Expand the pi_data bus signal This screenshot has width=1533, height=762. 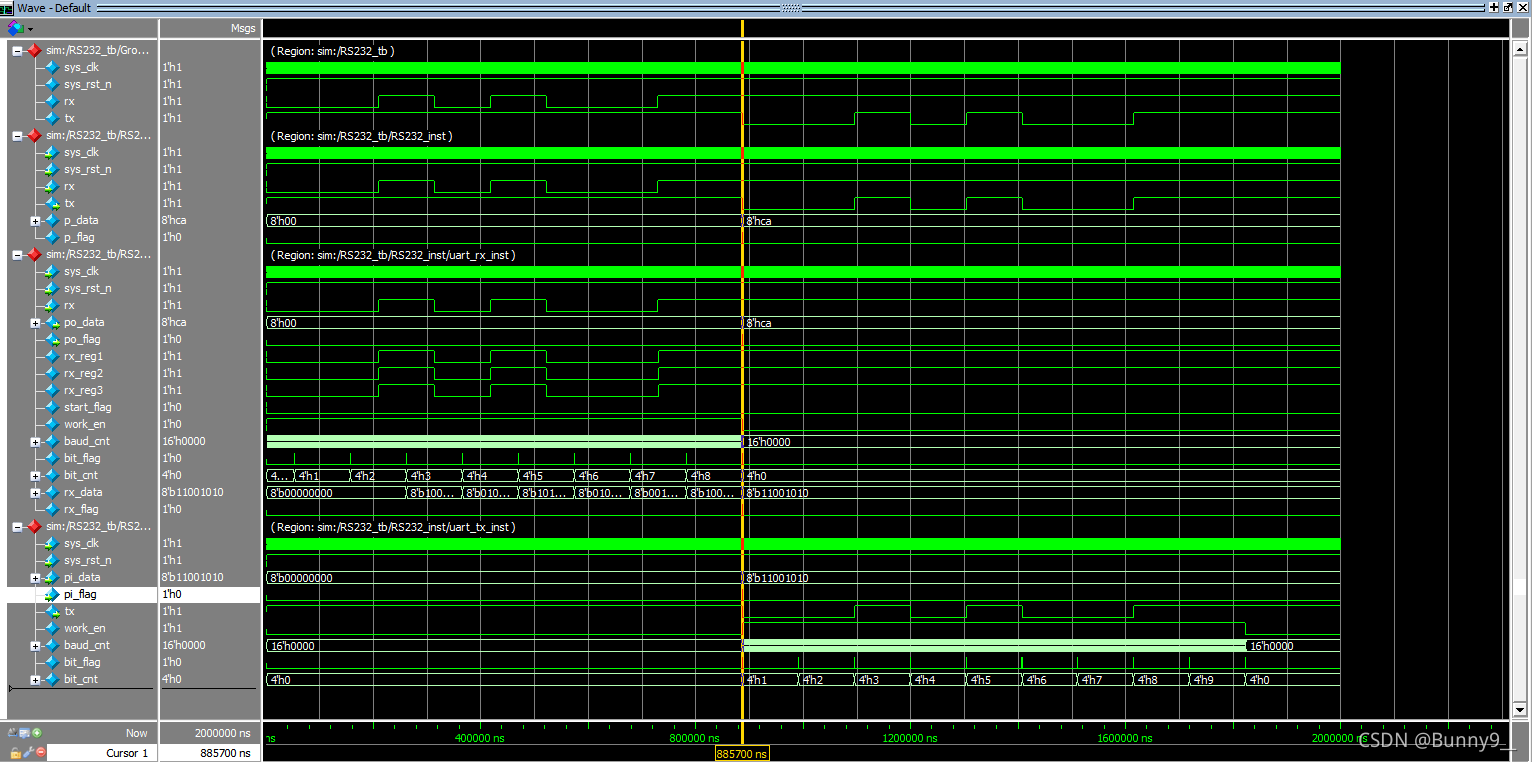(36, 577)
